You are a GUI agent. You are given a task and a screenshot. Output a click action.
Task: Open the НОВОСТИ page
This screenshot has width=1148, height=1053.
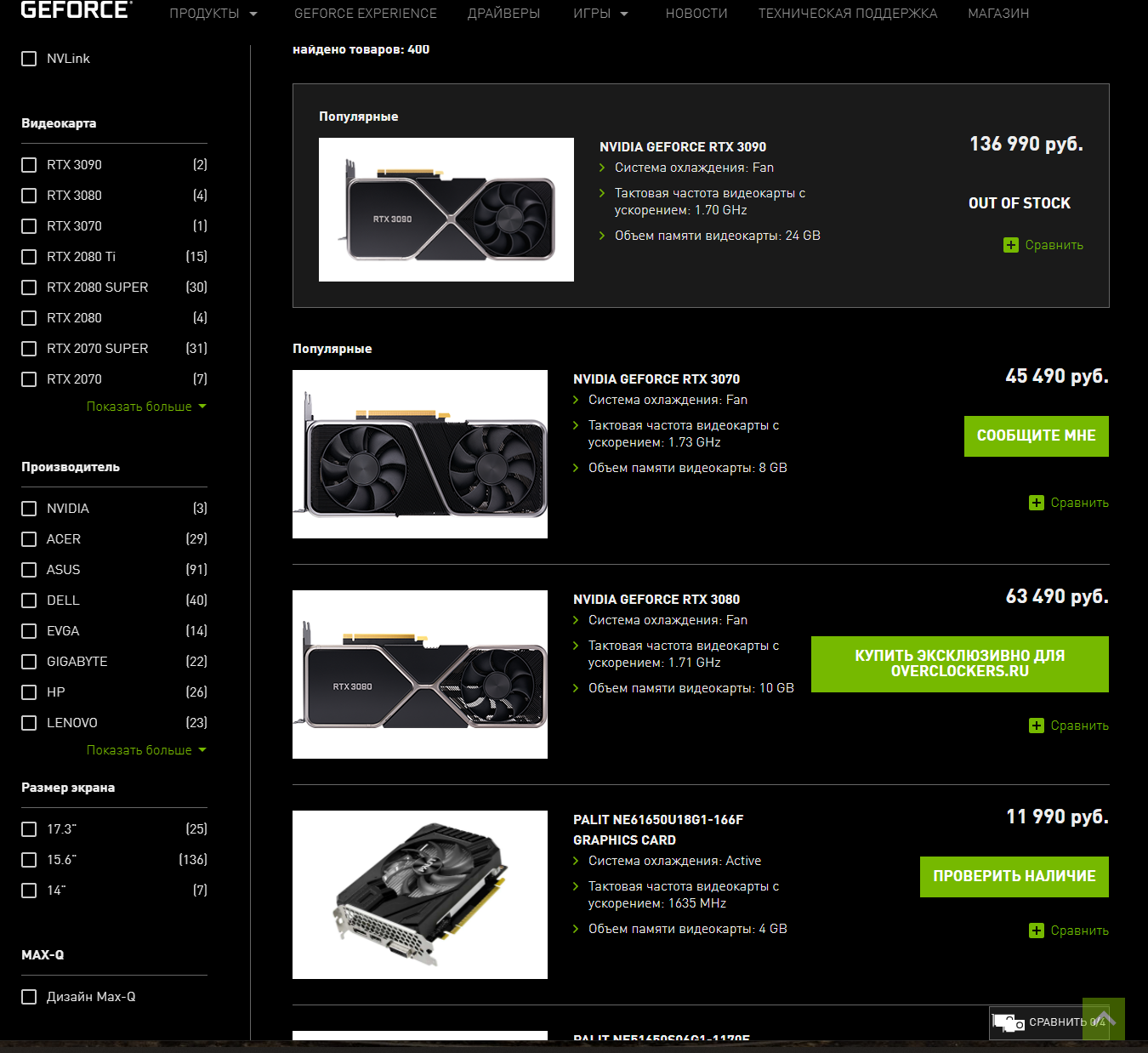[696, 14]
